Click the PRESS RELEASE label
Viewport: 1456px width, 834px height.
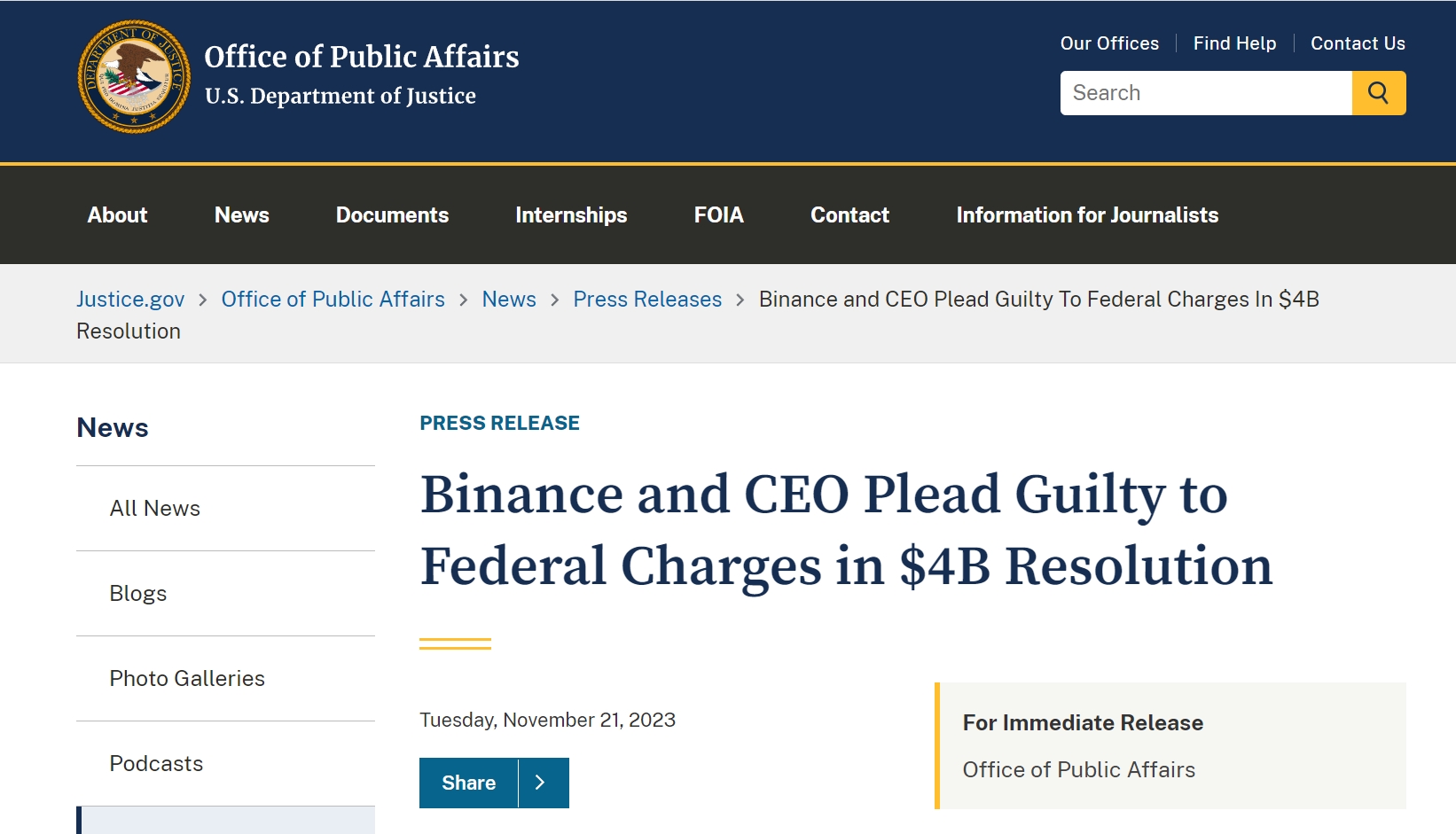pyautogui.click(x=499, y=424)
